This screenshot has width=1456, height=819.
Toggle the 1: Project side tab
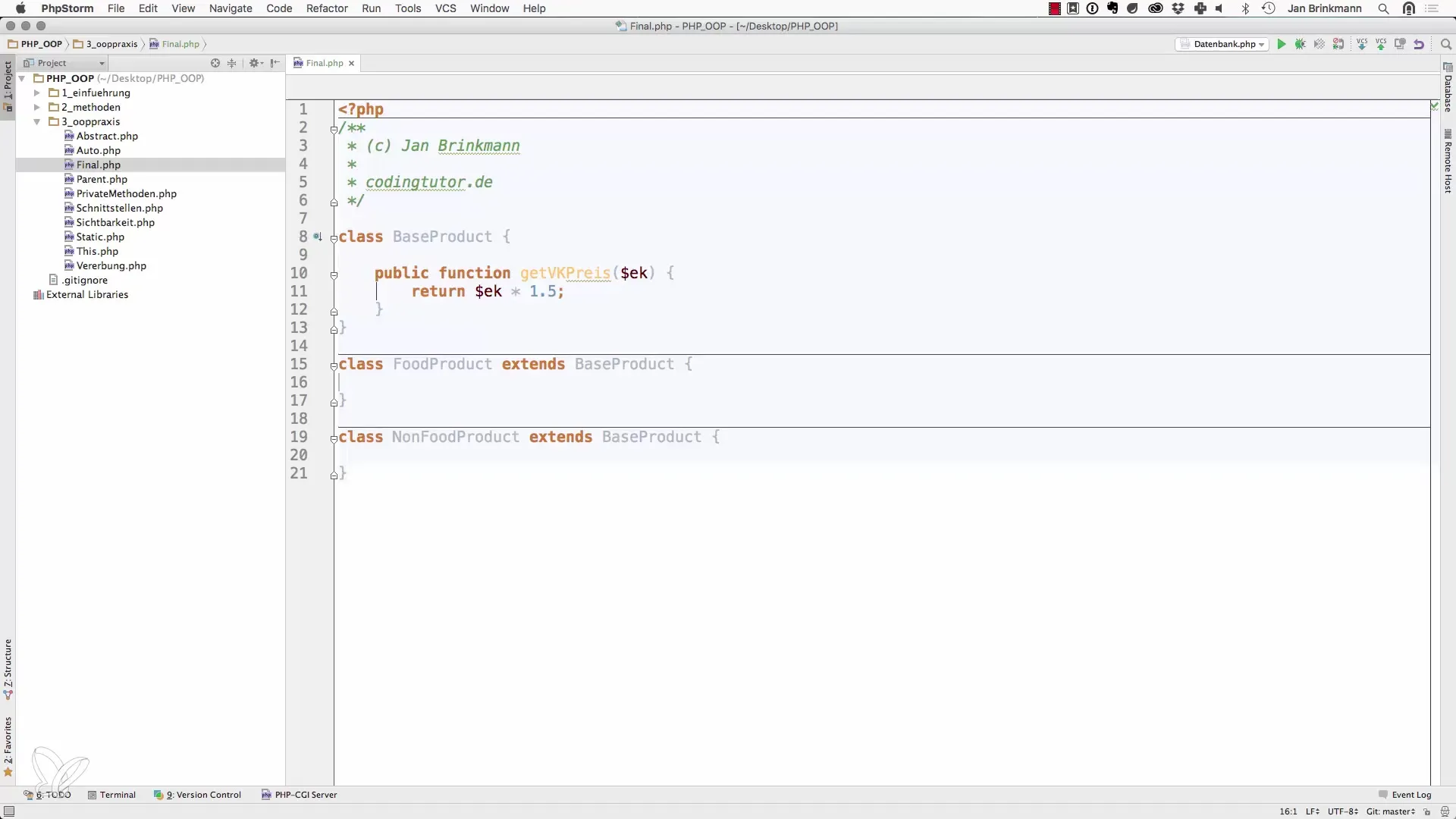click(8, 86)
